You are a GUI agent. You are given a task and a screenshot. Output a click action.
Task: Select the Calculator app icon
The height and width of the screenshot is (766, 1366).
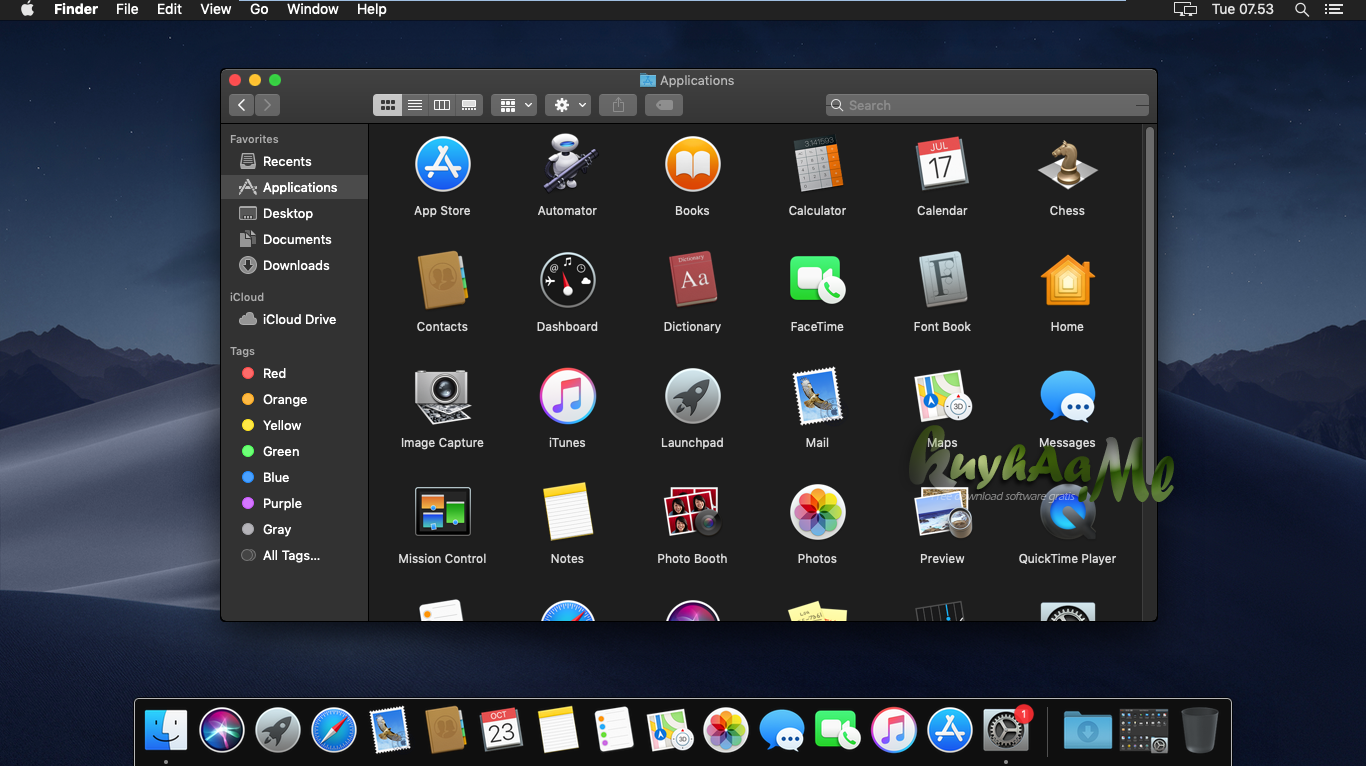(x=817, y=164)
